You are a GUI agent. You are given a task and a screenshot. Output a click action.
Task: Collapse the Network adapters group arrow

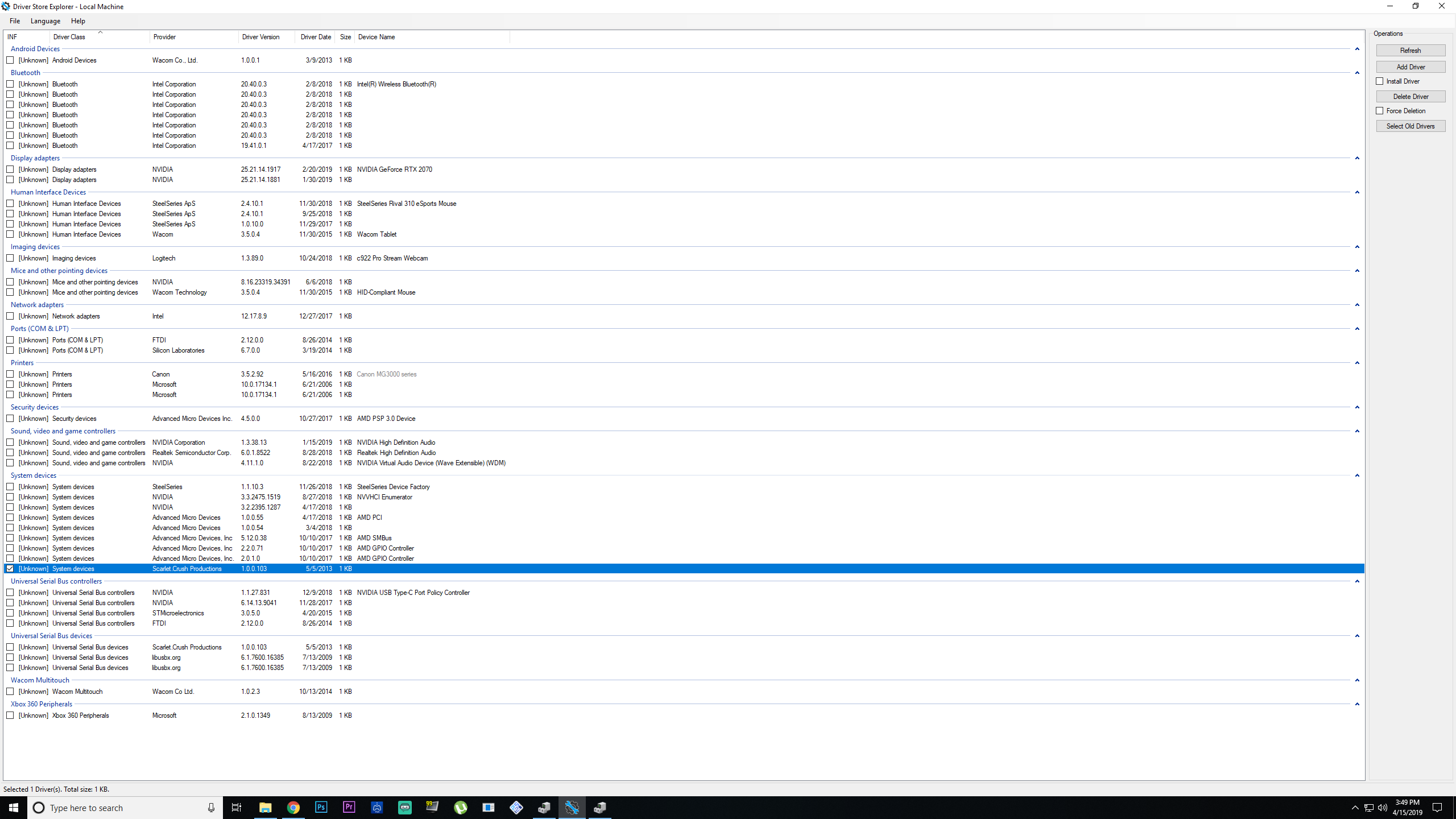[x=1357, y=305]
